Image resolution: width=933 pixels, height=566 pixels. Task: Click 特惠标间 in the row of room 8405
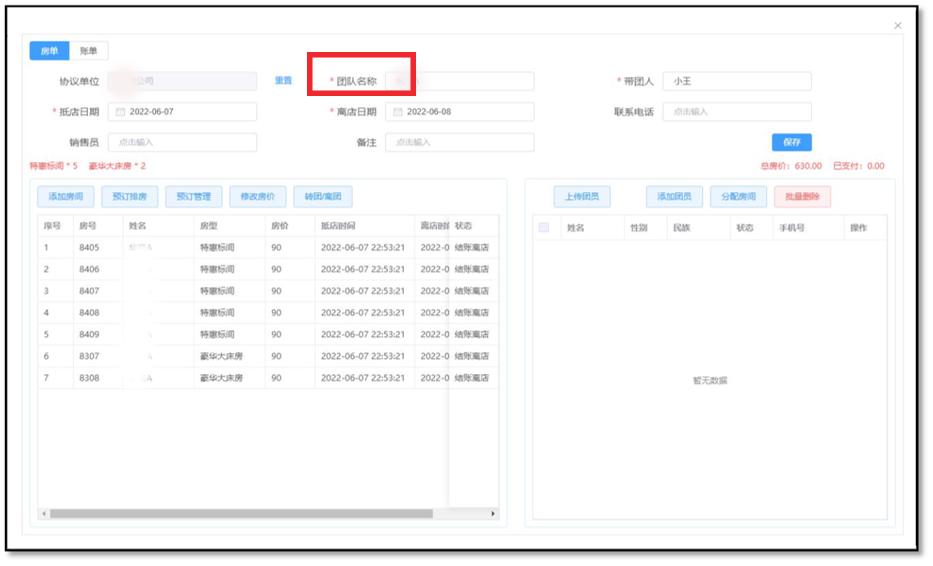[217, 248]
